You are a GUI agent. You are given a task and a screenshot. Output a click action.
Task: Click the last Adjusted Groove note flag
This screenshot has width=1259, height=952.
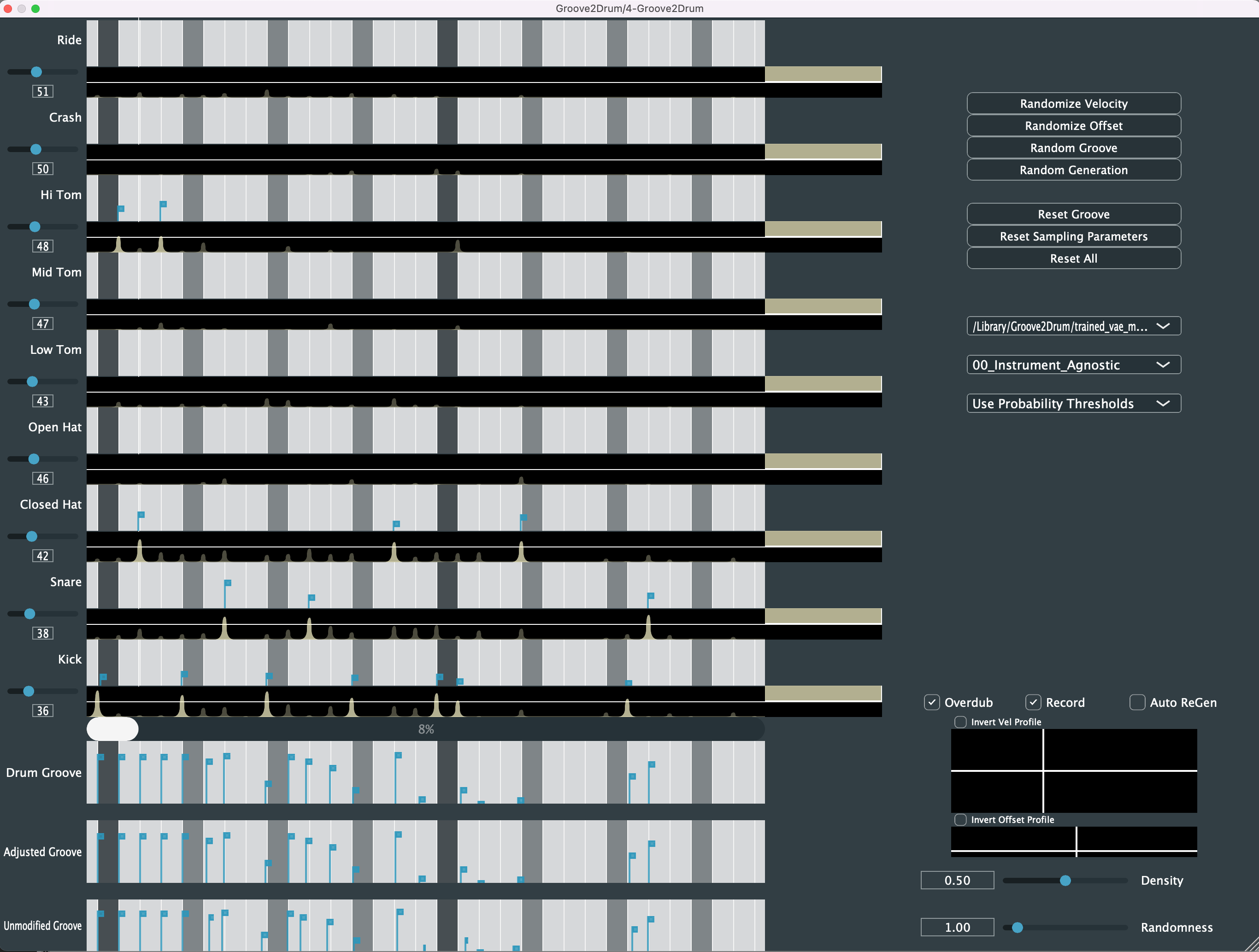[652, 844]
